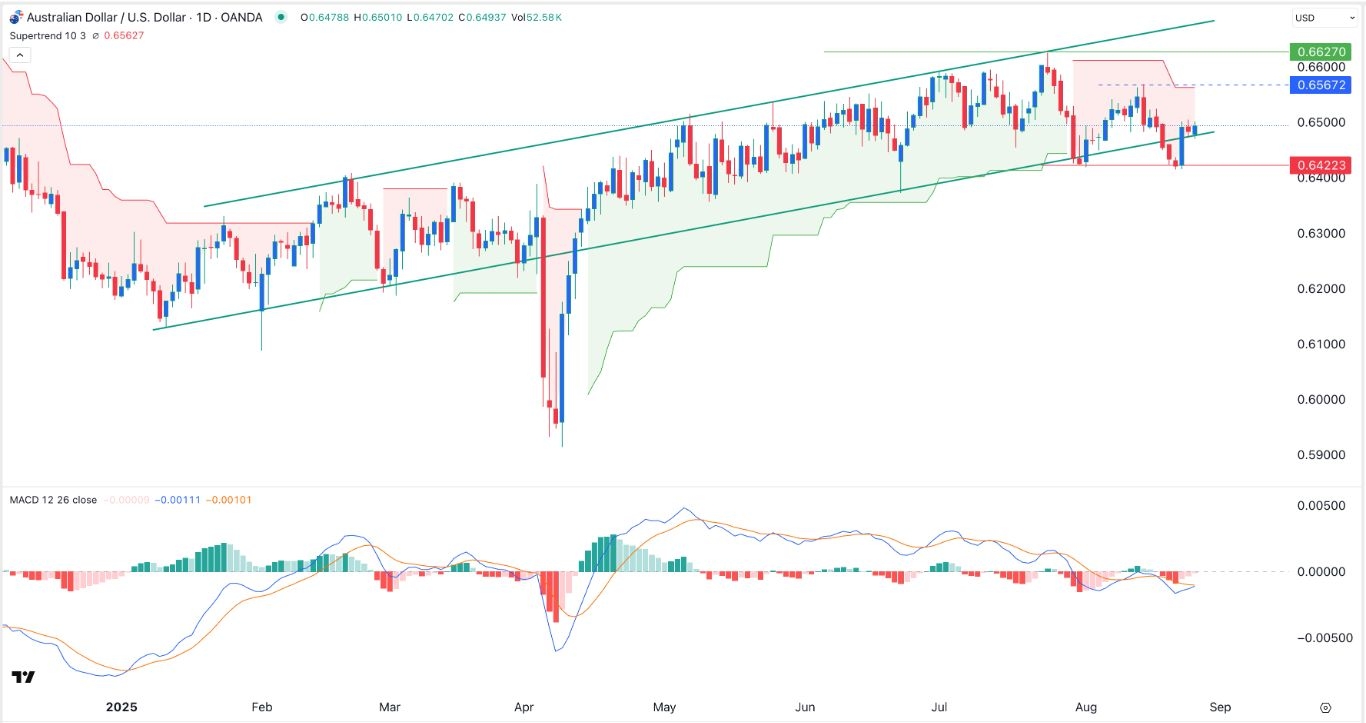Open the TradingView logo watermark

(22, 677)
